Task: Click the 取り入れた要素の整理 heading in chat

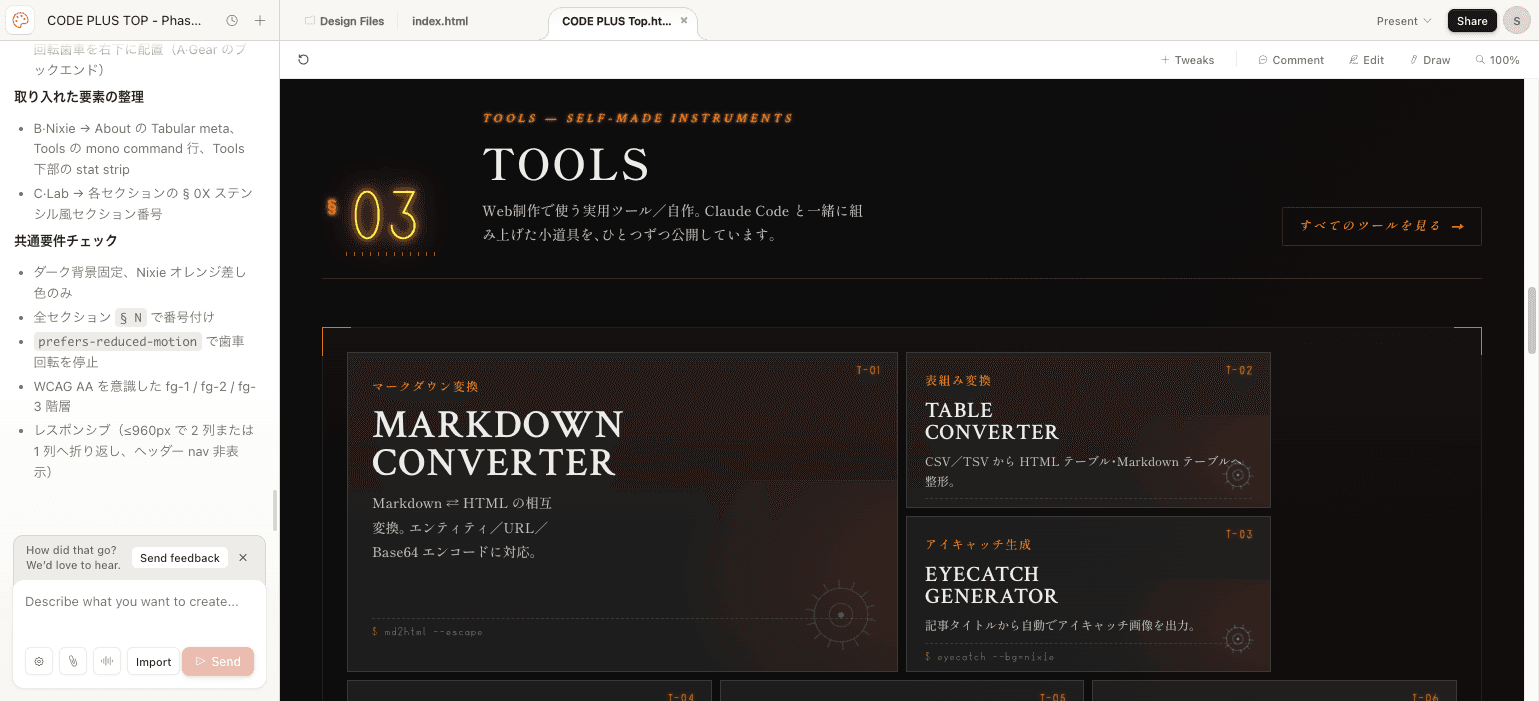Action: coord(79,97)
